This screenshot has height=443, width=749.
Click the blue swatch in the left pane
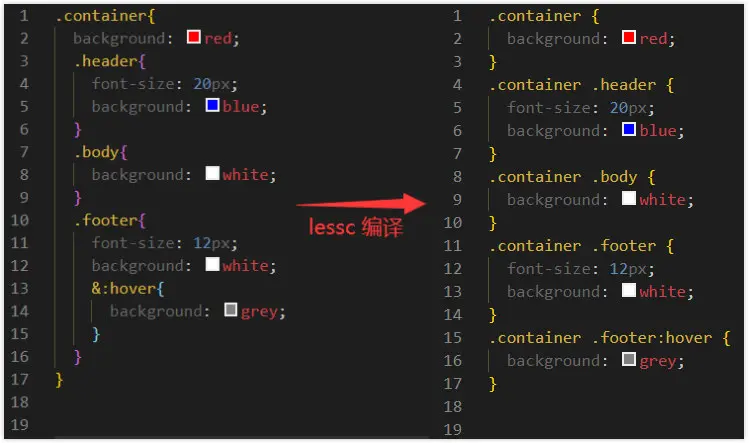point(212,105)
